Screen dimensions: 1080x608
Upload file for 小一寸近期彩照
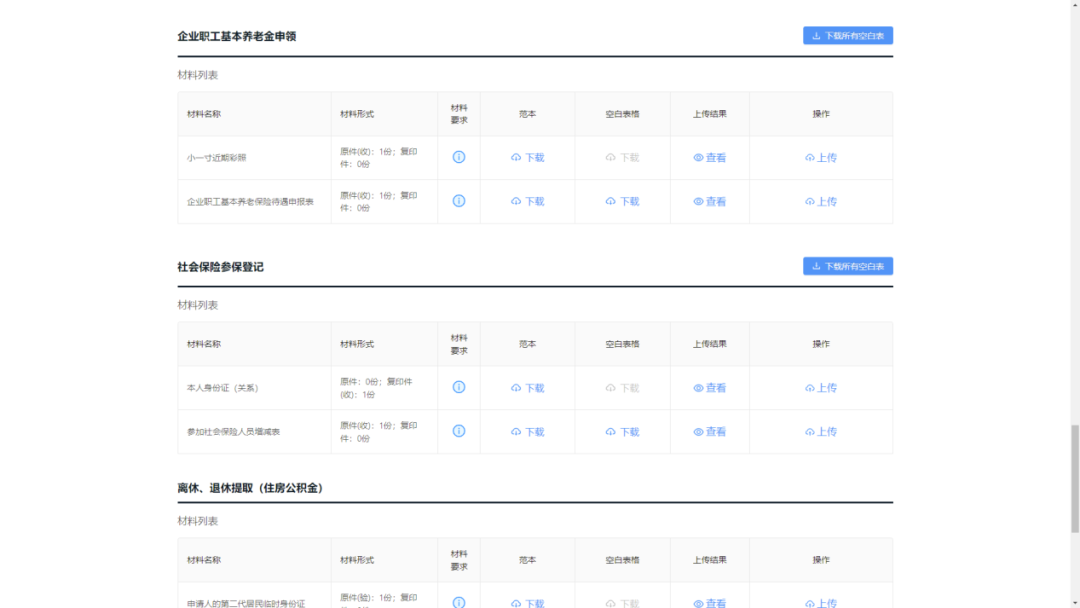(820, 158)
